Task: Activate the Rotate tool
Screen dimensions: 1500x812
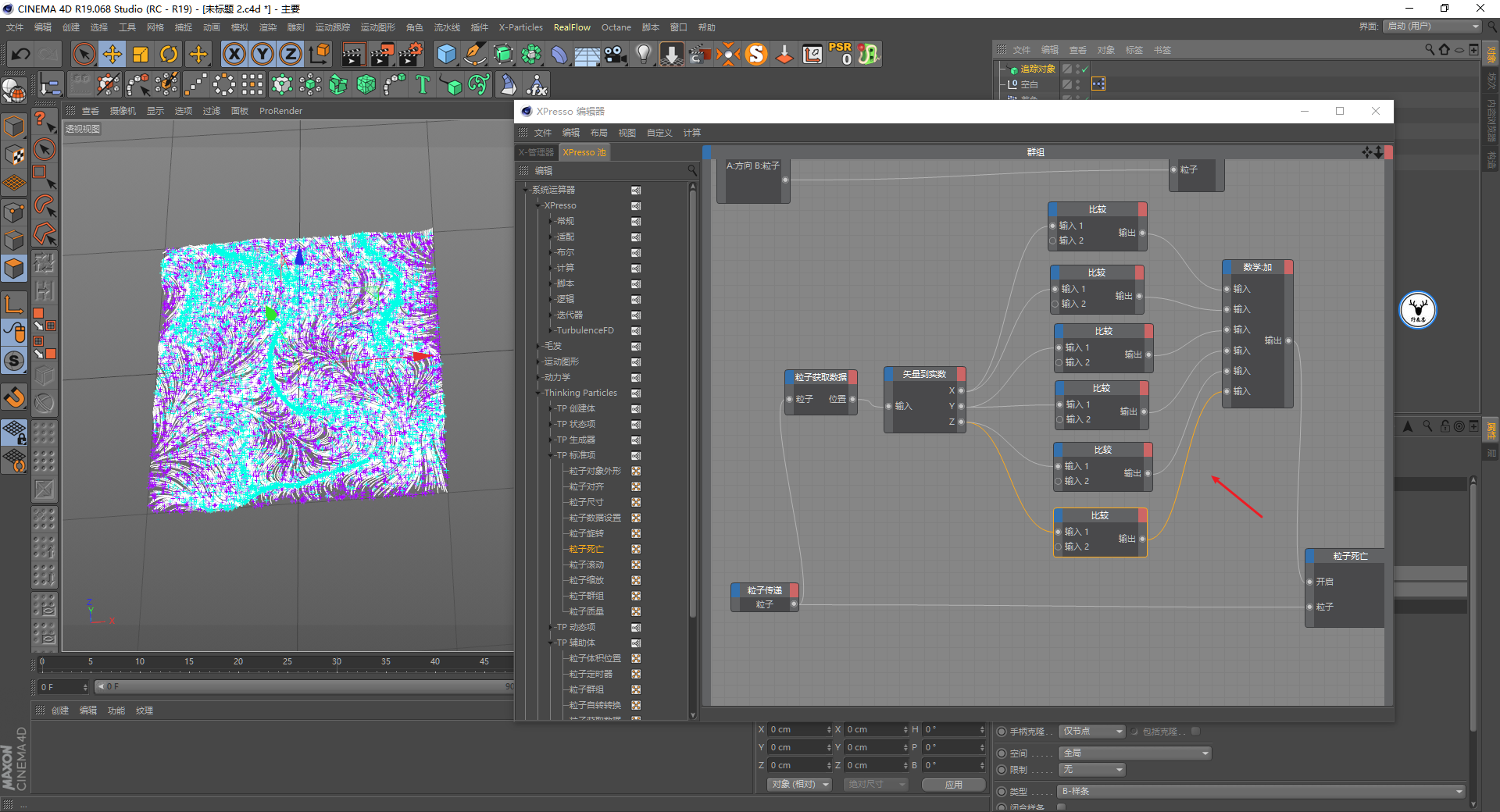Action: [169, 54]
